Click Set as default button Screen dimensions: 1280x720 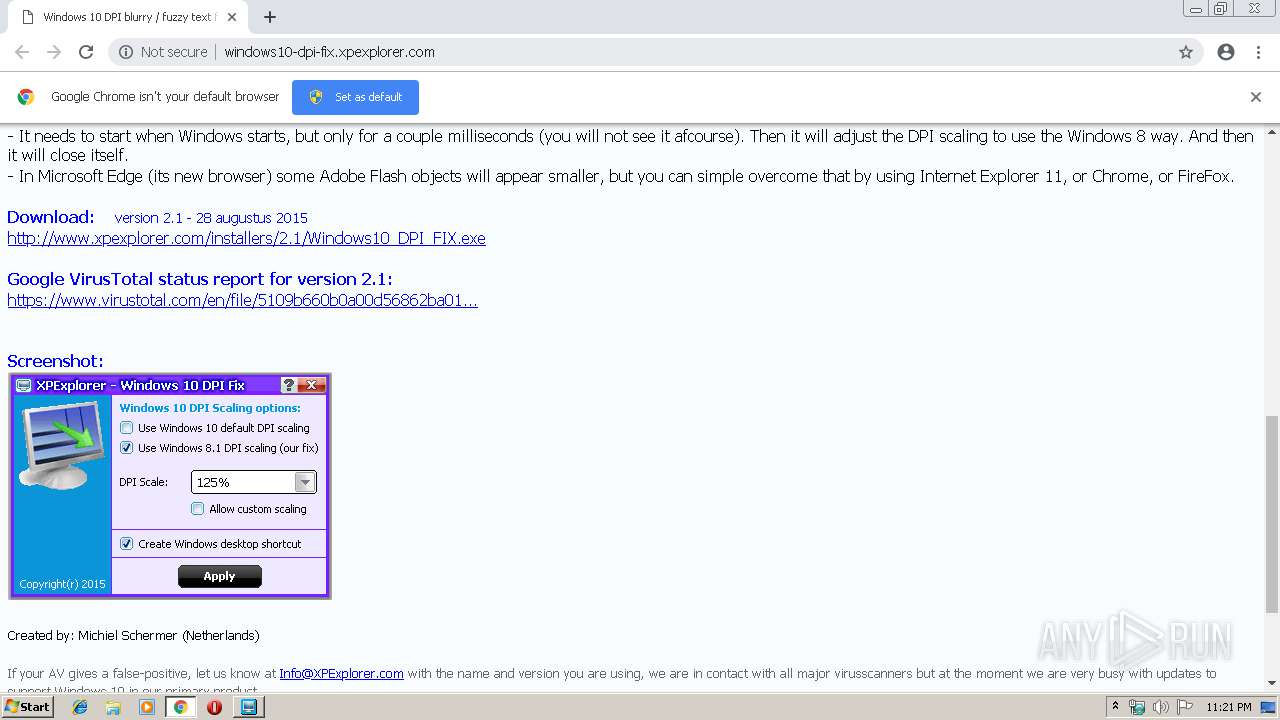(x=355, y=97)
